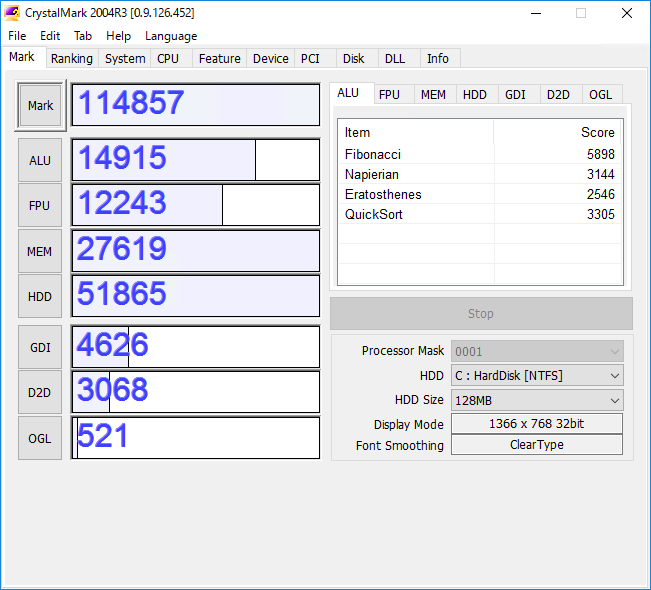Open the Language menu
The image size is (651, 590).
(171, 36)
